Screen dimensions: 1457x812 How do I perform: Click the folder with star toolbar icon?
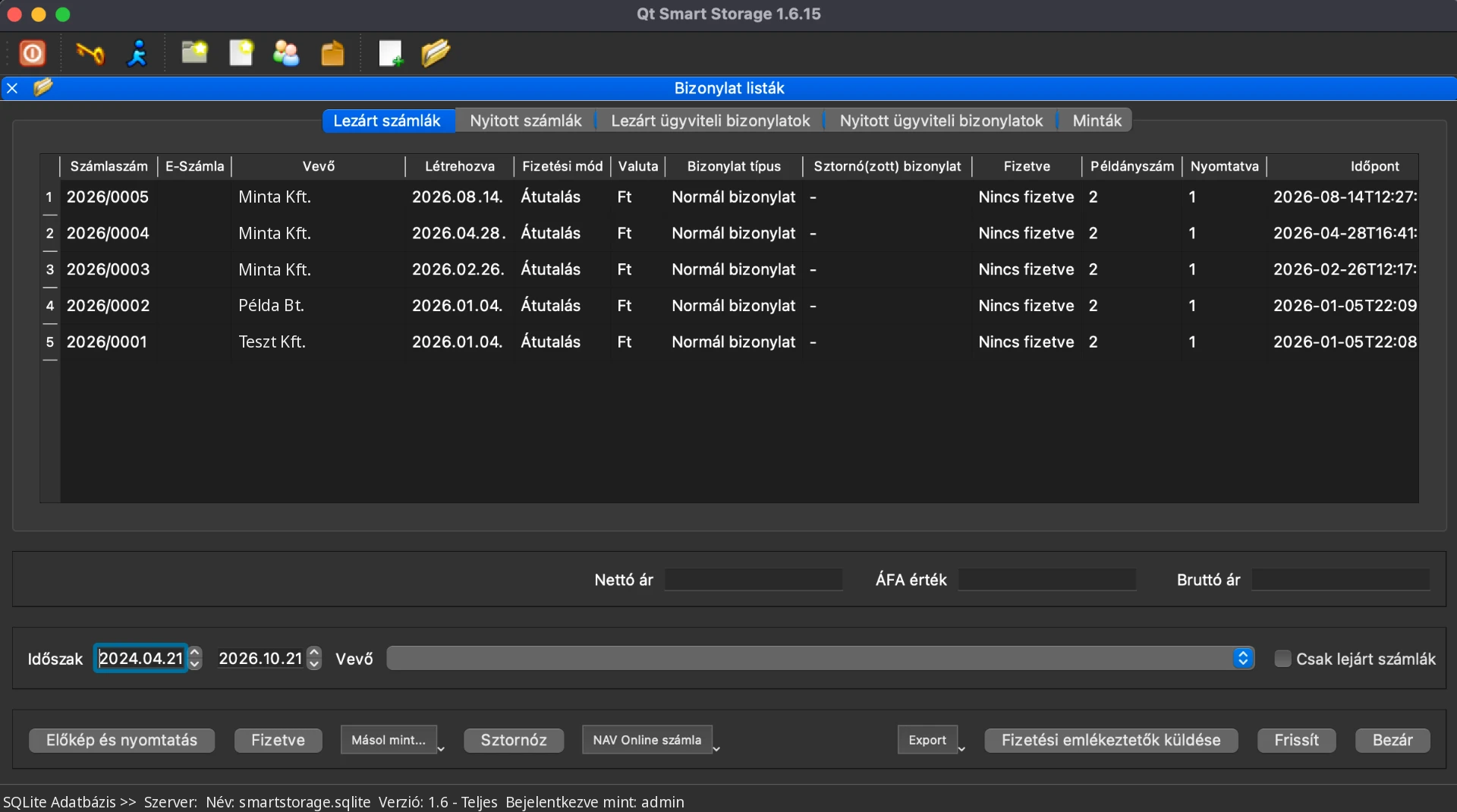[194, 52]
